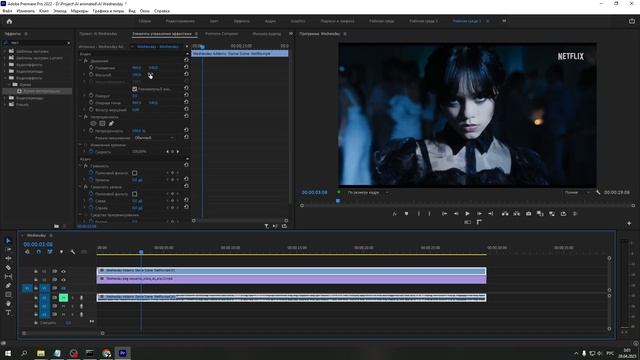Select the Ripple Edit tool
640x360 pixels.
pos(8,258)
